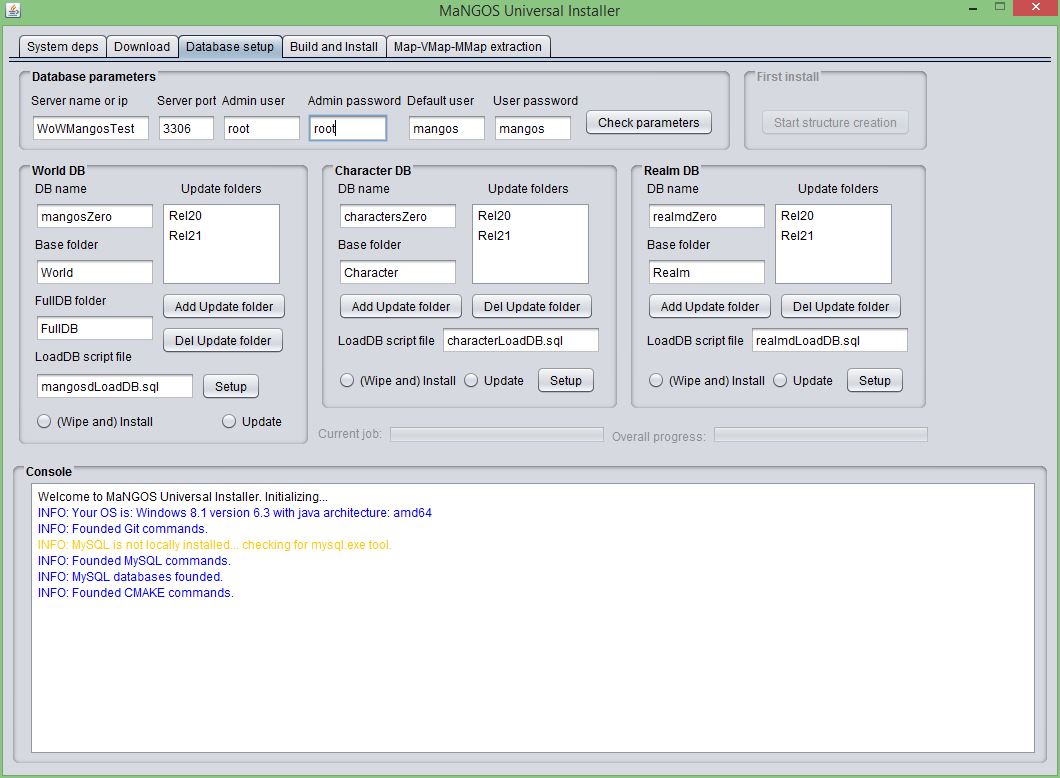1060x778 pixels.
Task: Click the 'Founded CMAKE commands' console line
Action: (135, 593)
